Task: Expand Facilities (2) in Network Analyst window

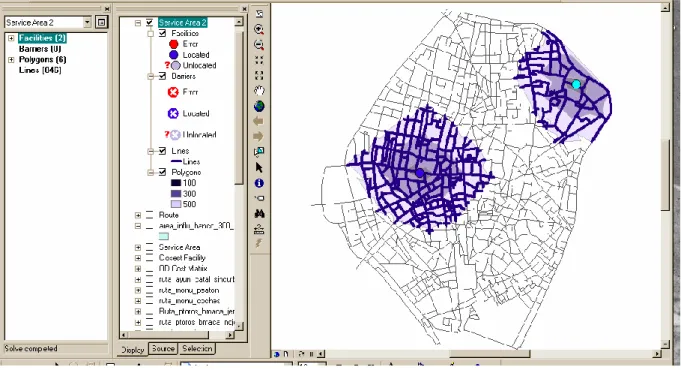Action: pyautogui.click(x=11, y=38)
